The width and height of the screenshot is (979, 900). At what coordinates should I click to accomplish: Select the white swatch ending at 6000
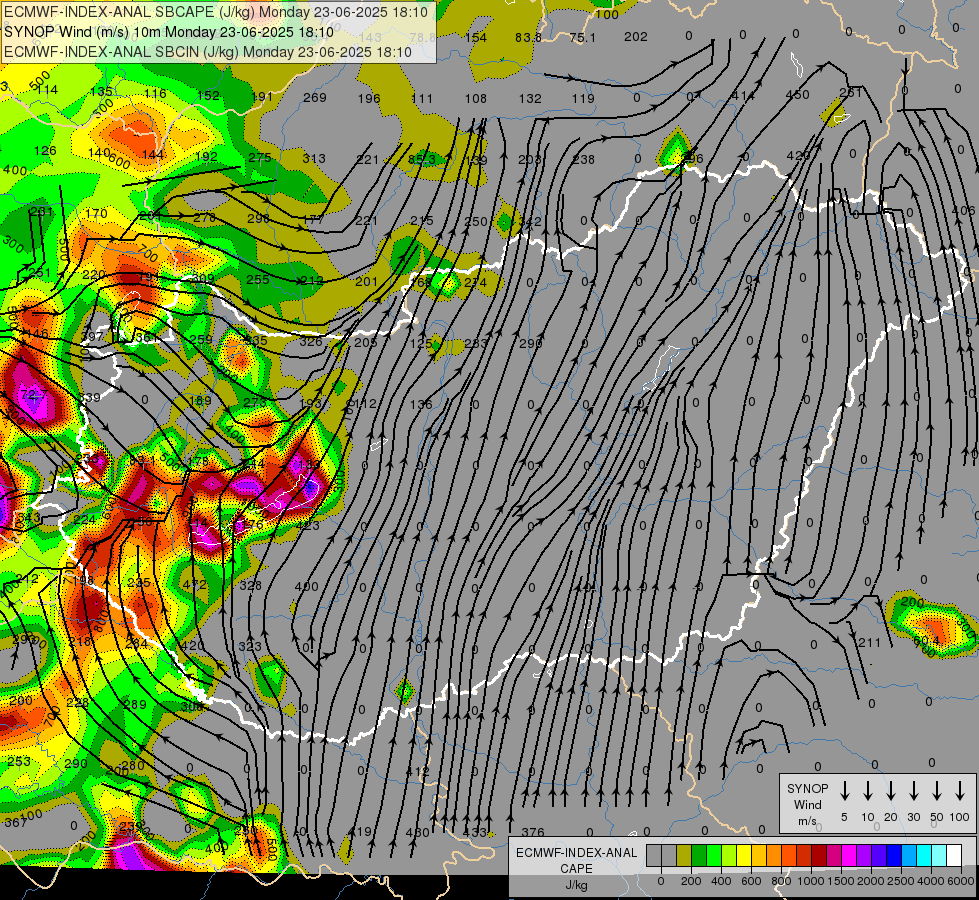pyautogui.click(x=953, y=856)
